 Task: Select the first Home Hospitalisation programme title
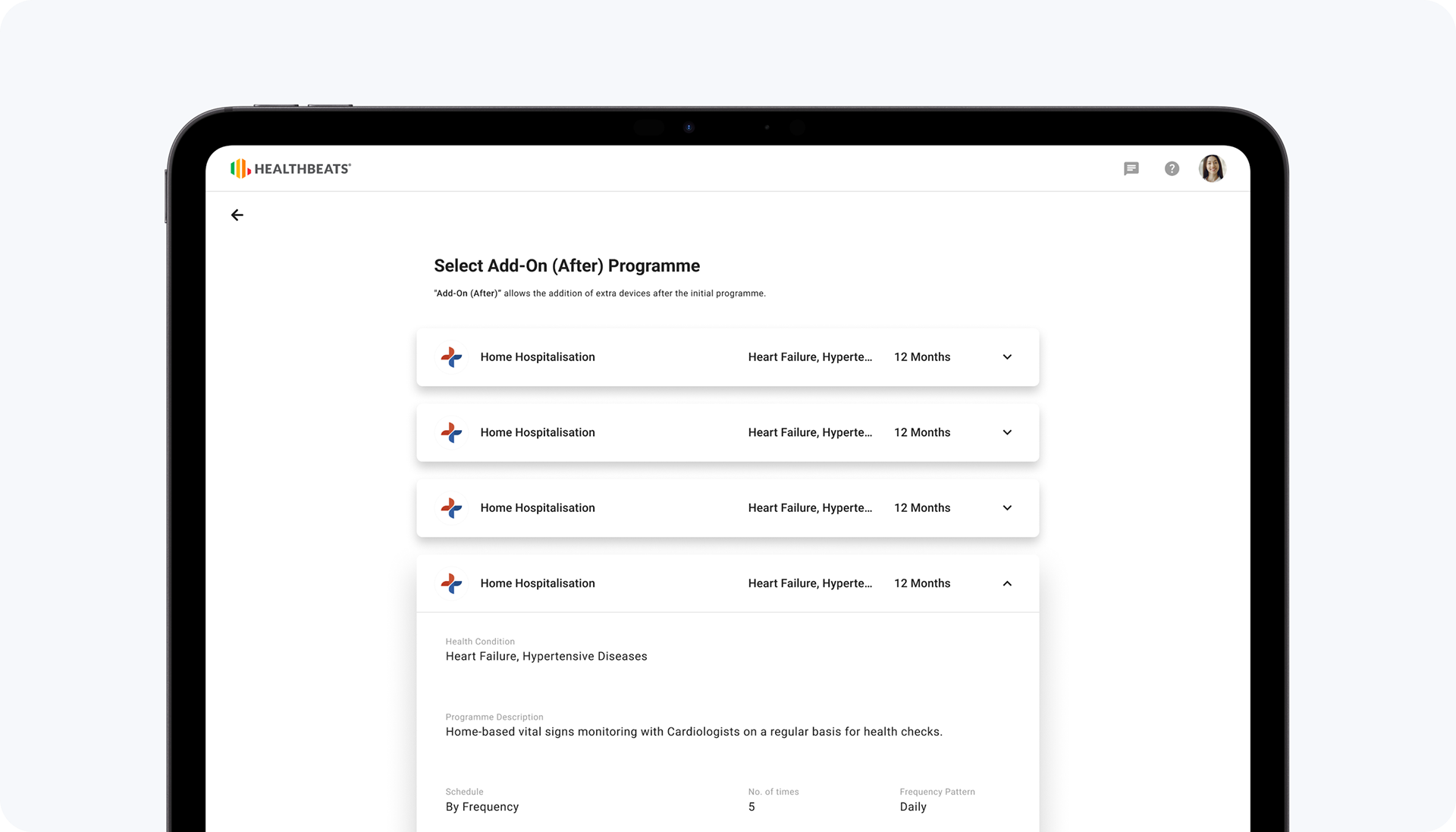click(x=537, y=357)
